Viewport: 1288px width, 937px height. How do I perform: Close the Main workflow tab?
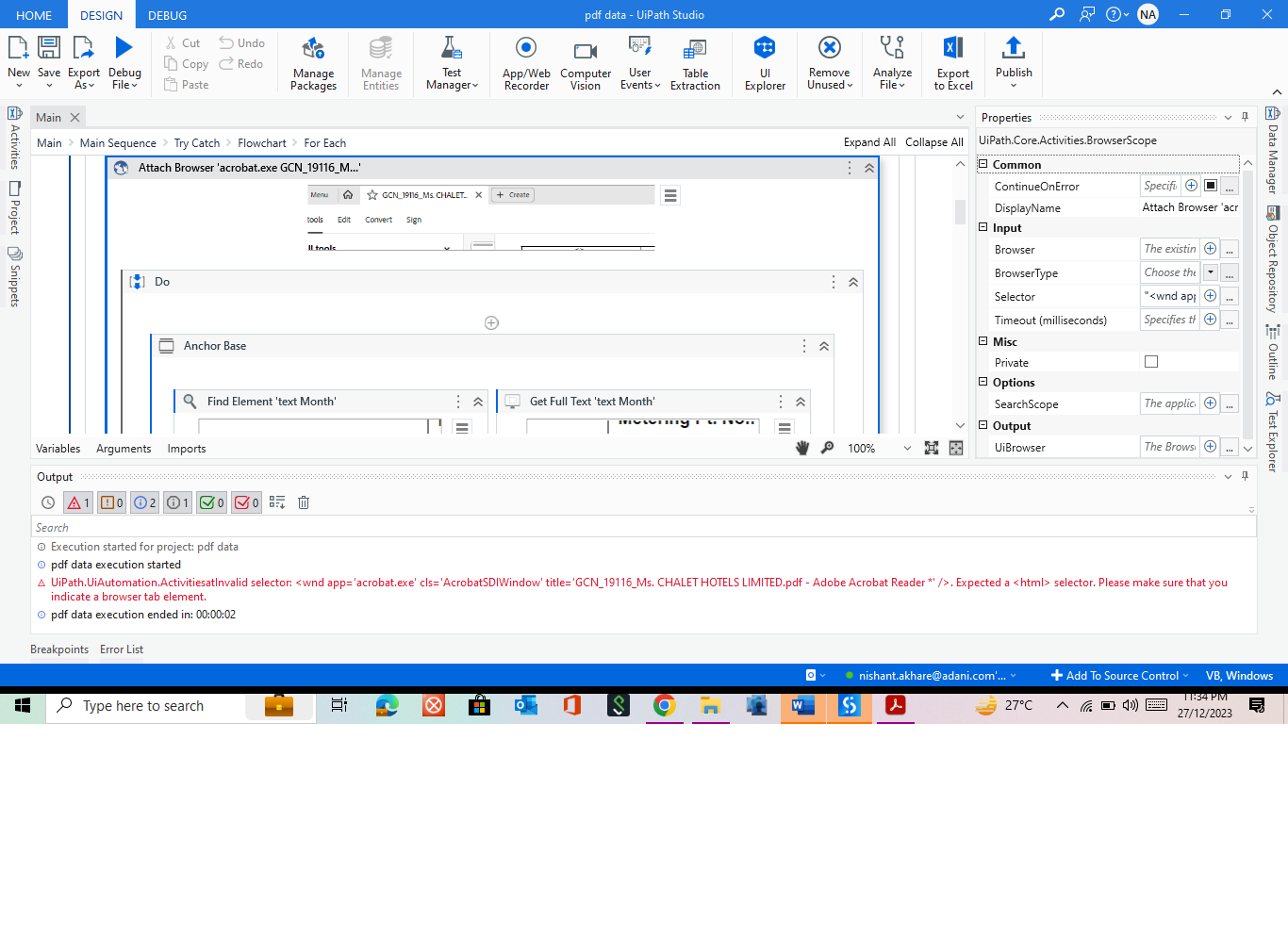tap(74, 118)
